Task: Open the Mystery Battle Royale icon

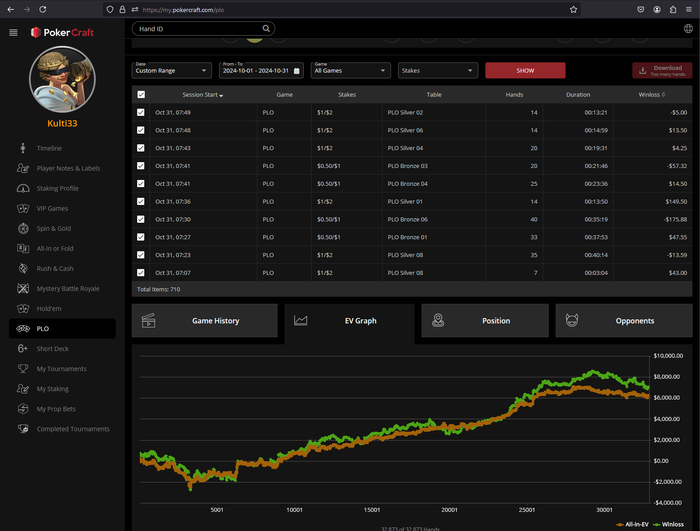Action: tap(23, 288)
